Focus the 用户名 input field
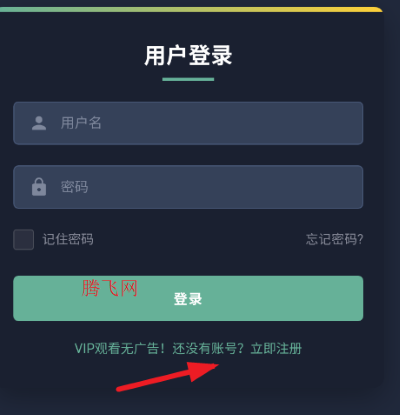 pos(188,123)
